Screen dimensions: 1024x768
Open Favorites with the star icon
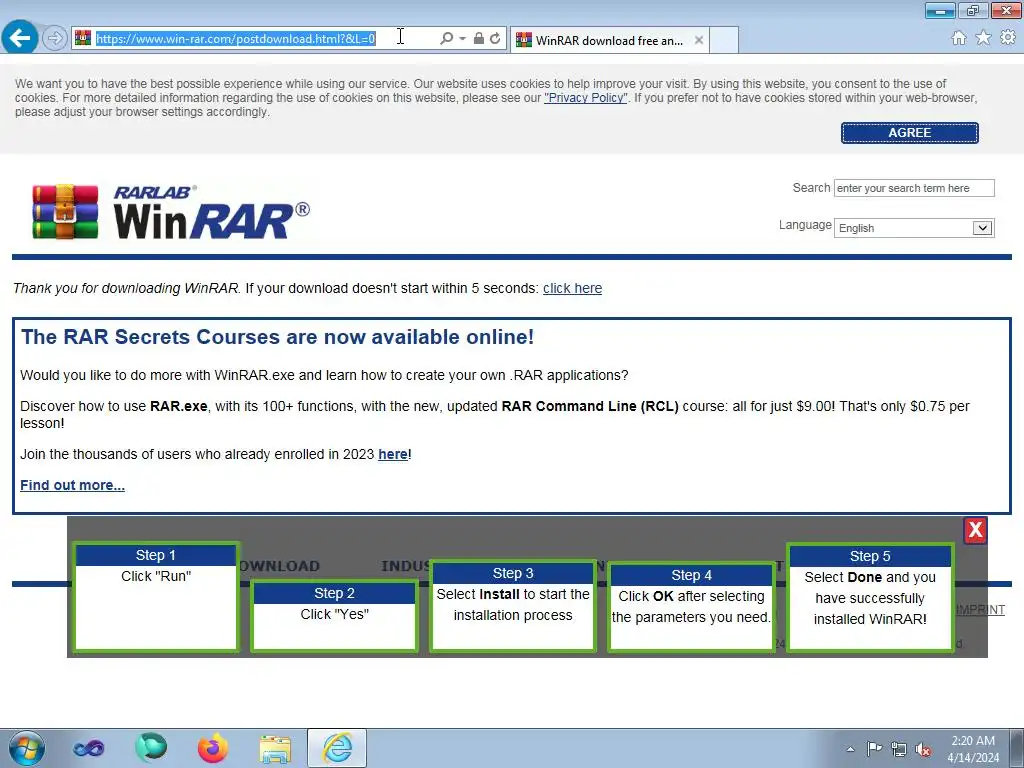983,38
